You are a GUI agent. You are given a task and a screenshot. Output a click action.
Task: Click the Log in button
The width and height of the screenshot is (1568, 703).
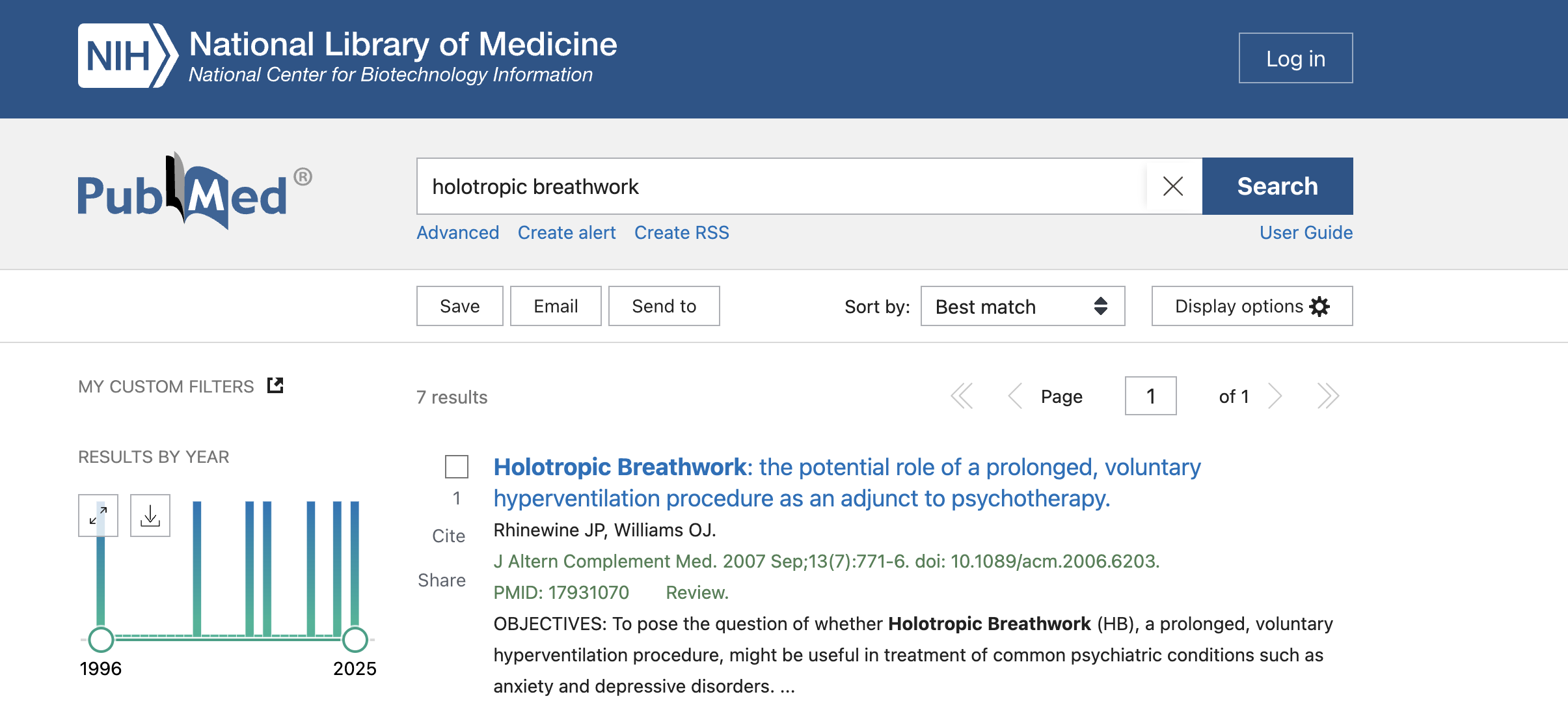click(1296, 58)
